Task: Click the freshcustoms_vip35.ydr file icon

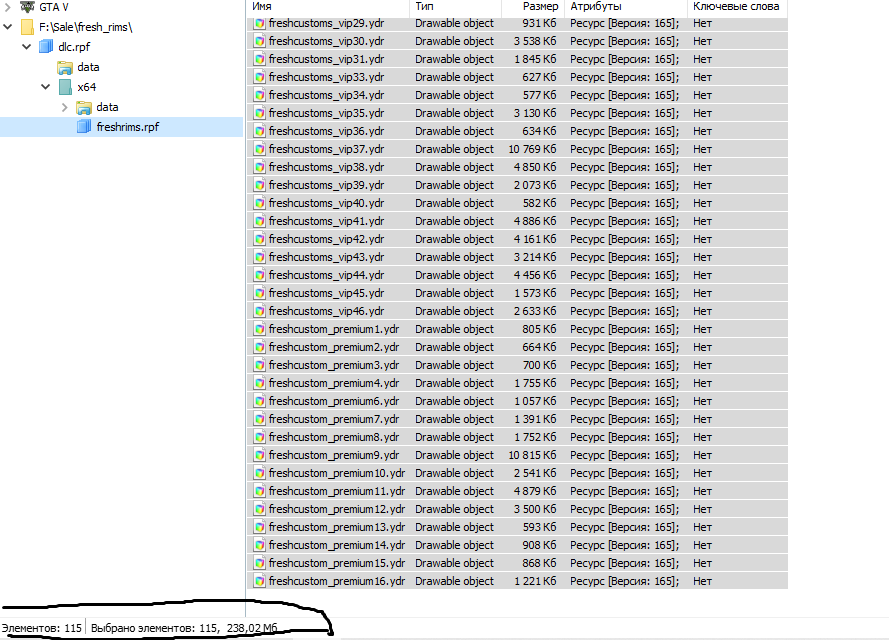Action: [260, 113]
